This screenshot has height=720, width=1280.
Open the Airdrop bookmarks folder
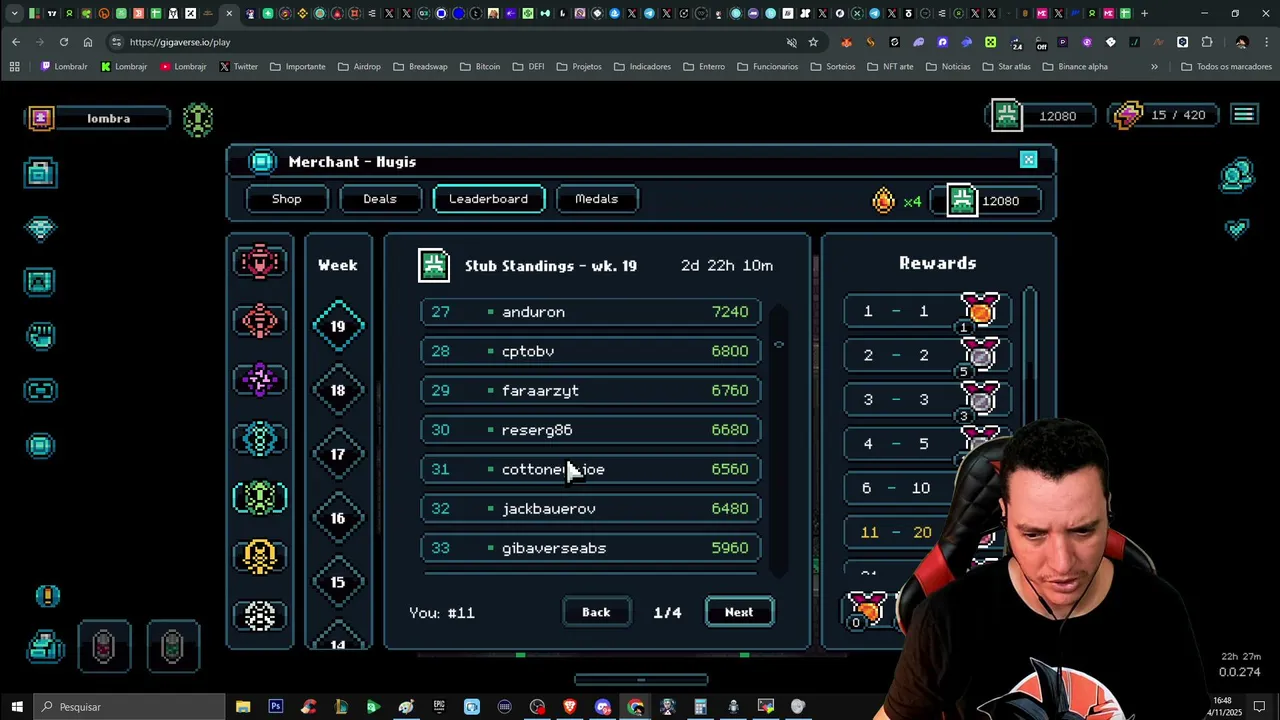coord(359,67)
